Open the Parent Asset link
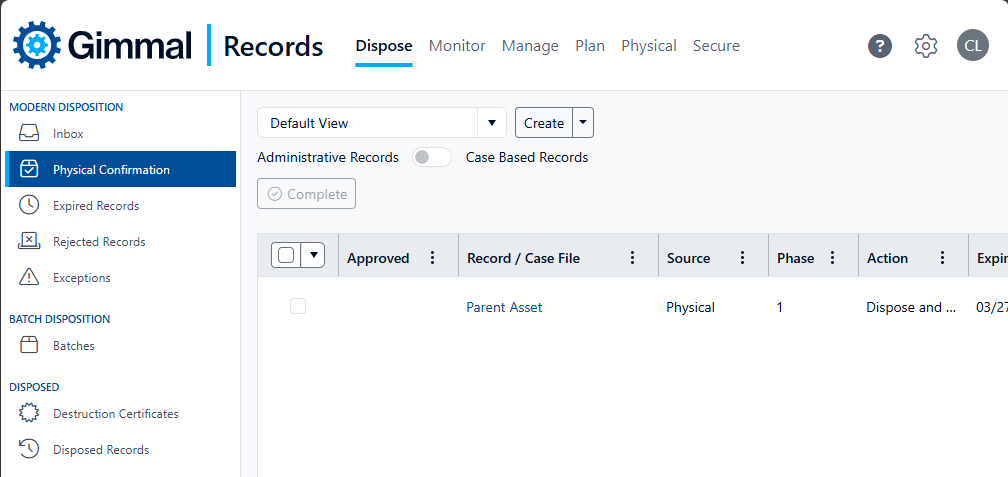Viewport: 1008px width, 477px height. (x=504, y=307)
